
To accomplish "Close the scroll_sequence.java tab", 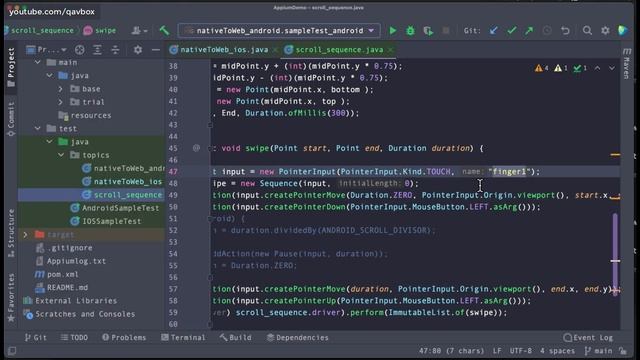I will point(391,50).
